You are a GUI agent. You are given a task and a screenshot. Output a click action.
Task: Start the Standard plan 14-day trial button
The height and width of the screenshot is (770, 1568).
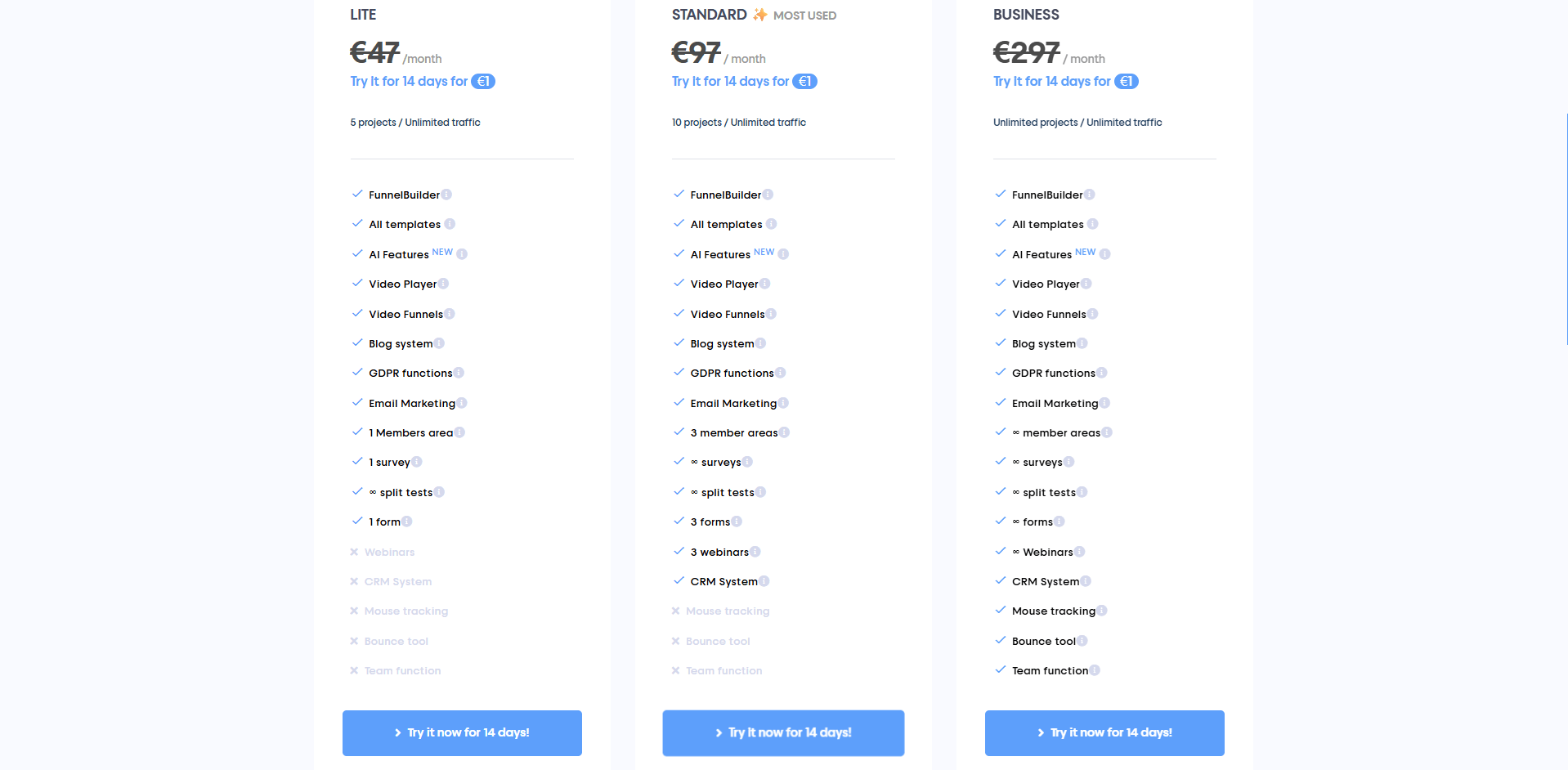(x=783, y=732)
